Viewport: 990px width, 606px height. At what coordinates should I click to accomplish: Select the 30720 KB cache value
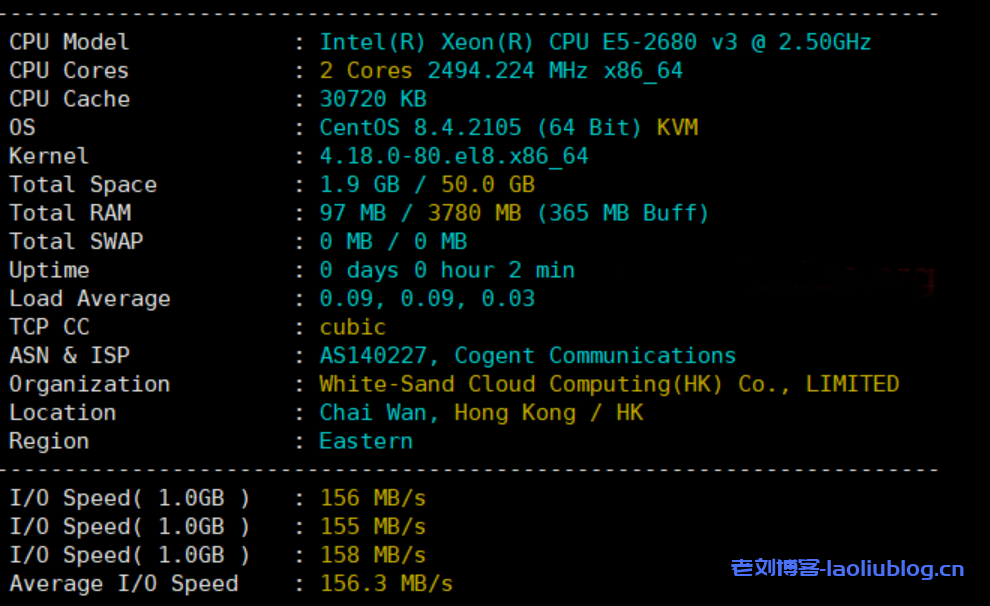373,99
